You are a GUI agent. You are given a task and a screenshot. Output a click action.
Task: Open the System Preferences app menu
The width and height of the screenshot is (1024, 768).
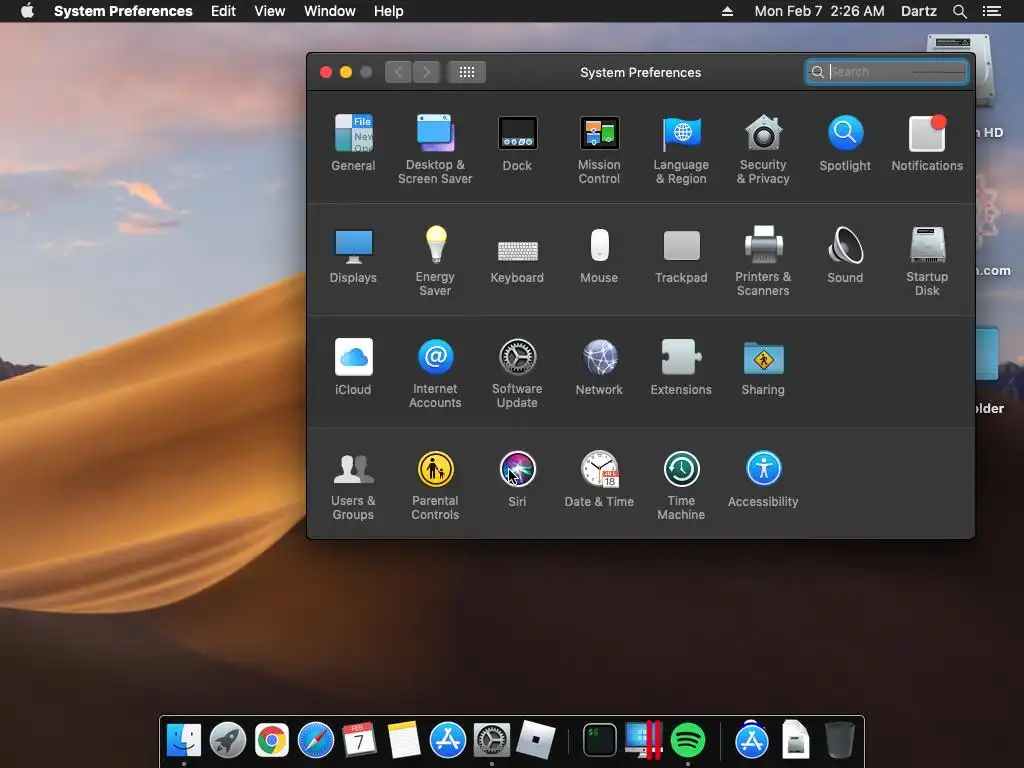coord(123,11)
